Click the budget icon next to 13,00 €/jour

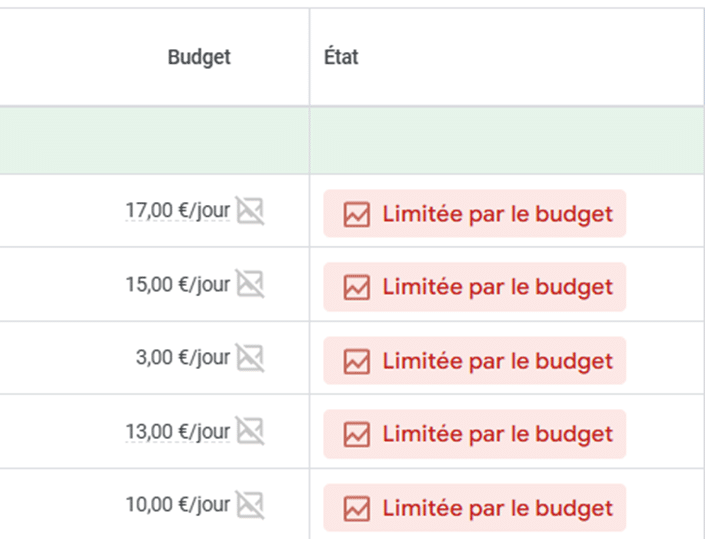tap(250, 432)
